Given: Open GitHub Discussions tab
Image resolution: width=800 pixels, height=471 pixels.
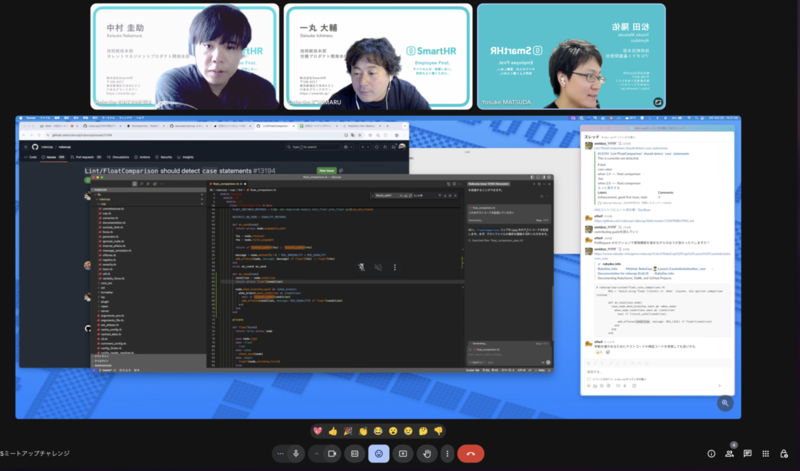Looking at the screenshot, I should coord(119,157).
